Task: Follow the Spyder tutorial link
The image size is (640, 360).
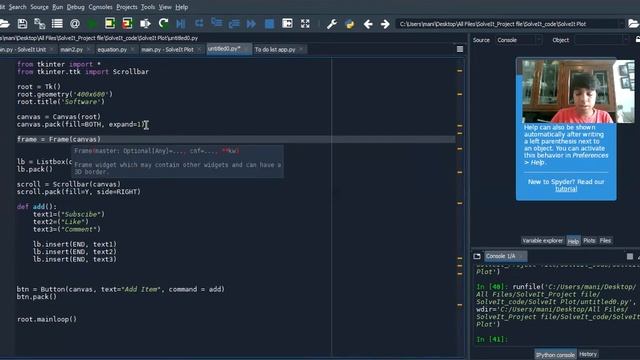Action: click(566, 189)
